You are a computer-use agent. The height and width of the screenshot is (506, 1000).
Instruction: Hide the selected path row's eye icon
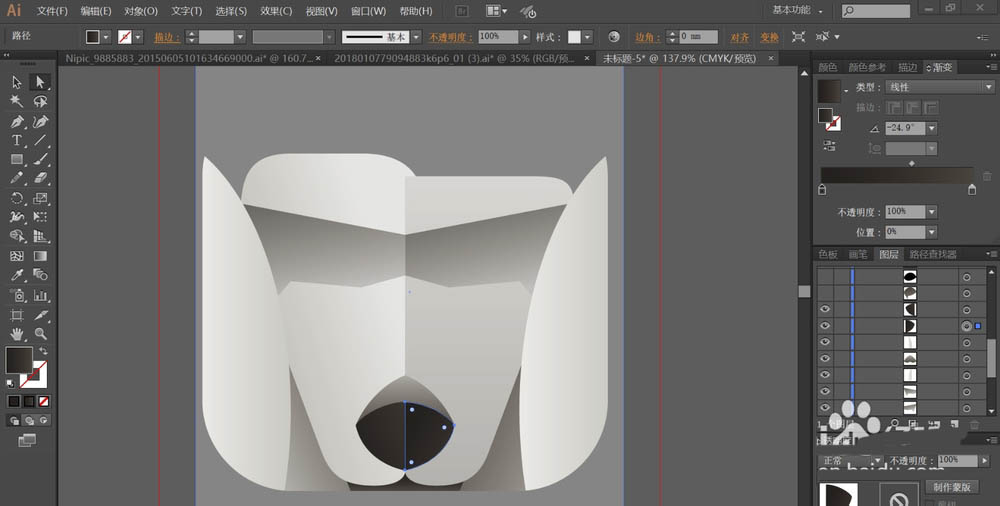[825, 325]
